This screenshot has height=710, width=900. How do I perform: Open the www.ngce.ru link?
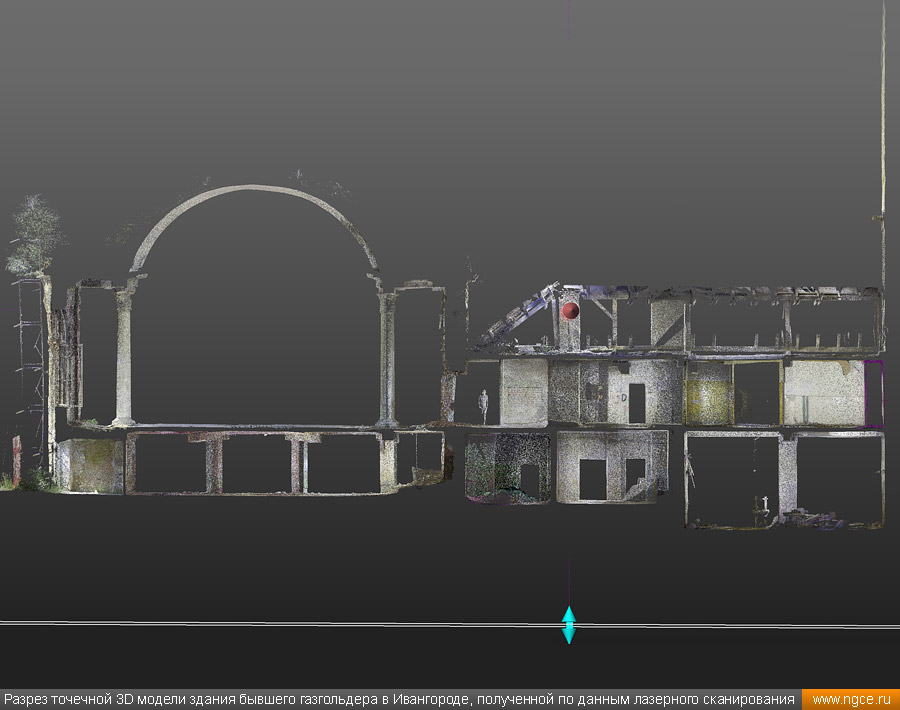point(850,699)
